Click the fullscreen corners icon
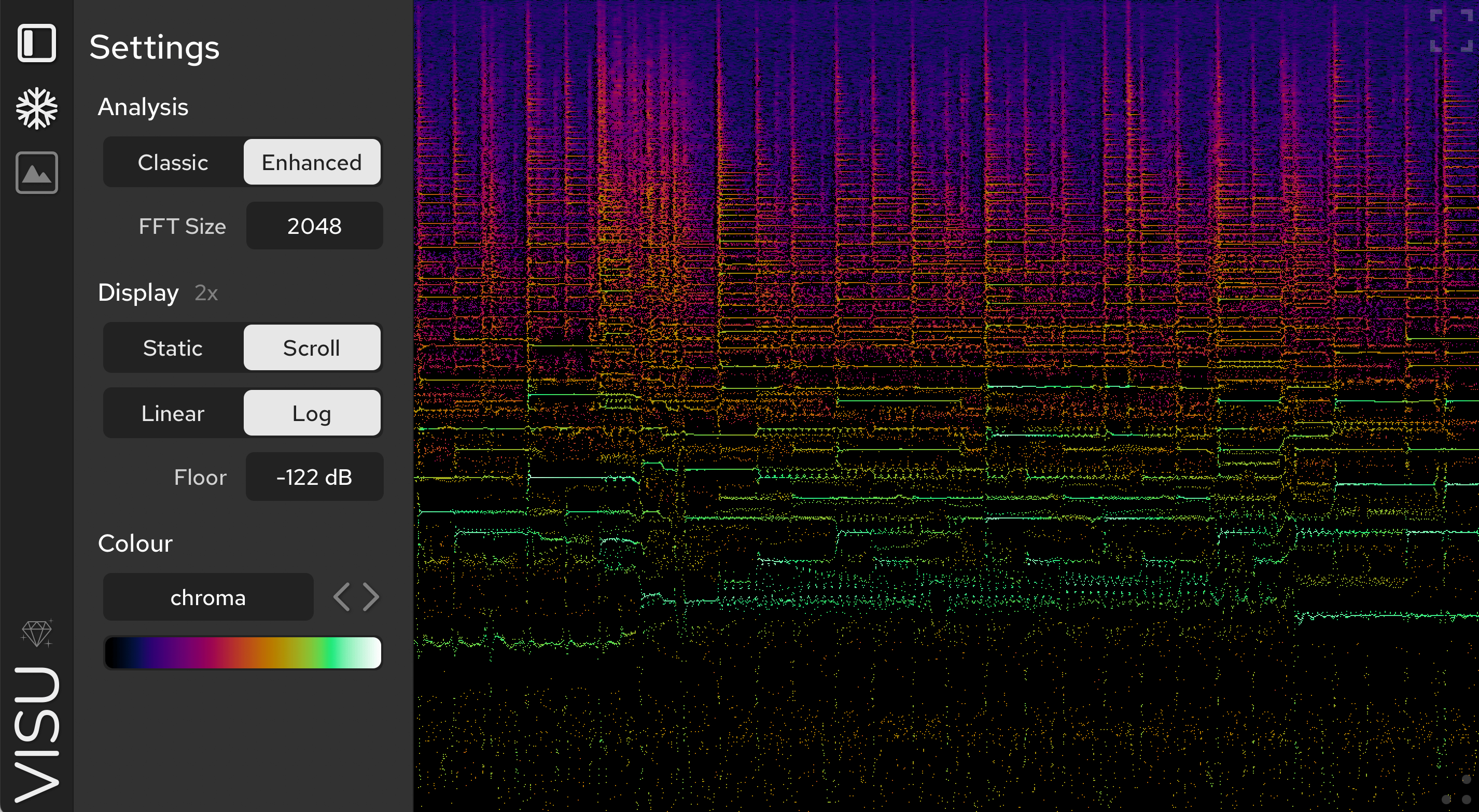The width and height of the screenshot is (1479, 812). [1451, 31]
